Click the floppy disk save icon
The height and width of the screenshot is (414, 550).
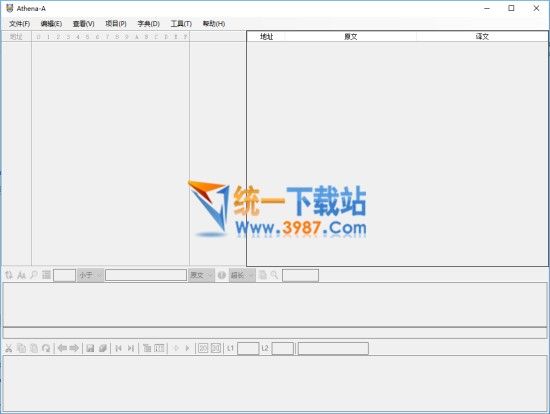[x=90, y=348]
